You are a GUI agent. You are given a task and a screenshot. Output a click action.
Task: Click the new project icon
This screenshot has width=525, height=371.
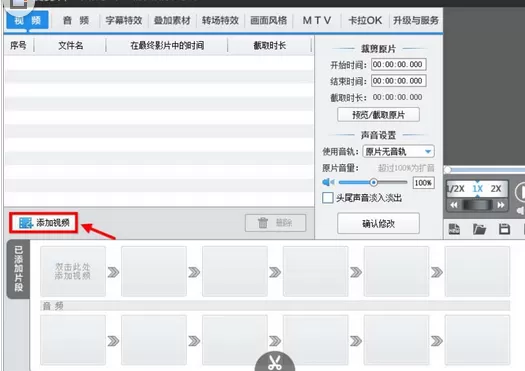pyautogui.click(x=454, y=229)
